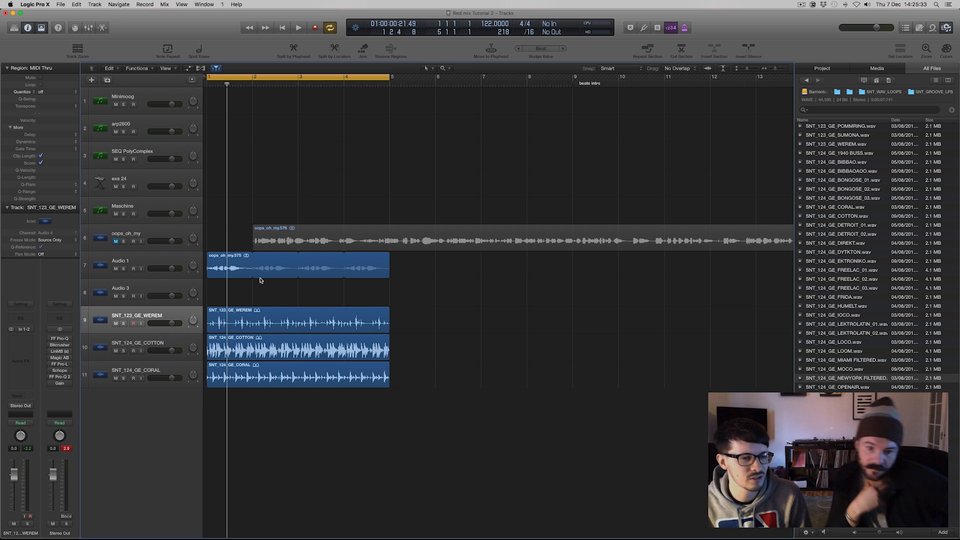Open the Loop Browser icon

932,28
